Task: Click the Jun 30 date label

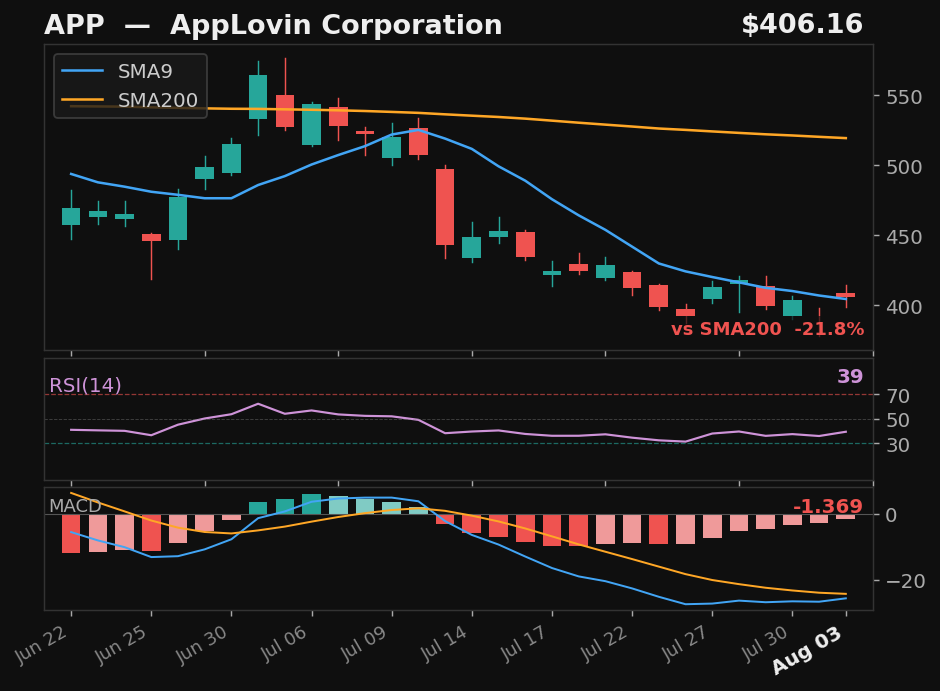Action: (x=202, y=644)
